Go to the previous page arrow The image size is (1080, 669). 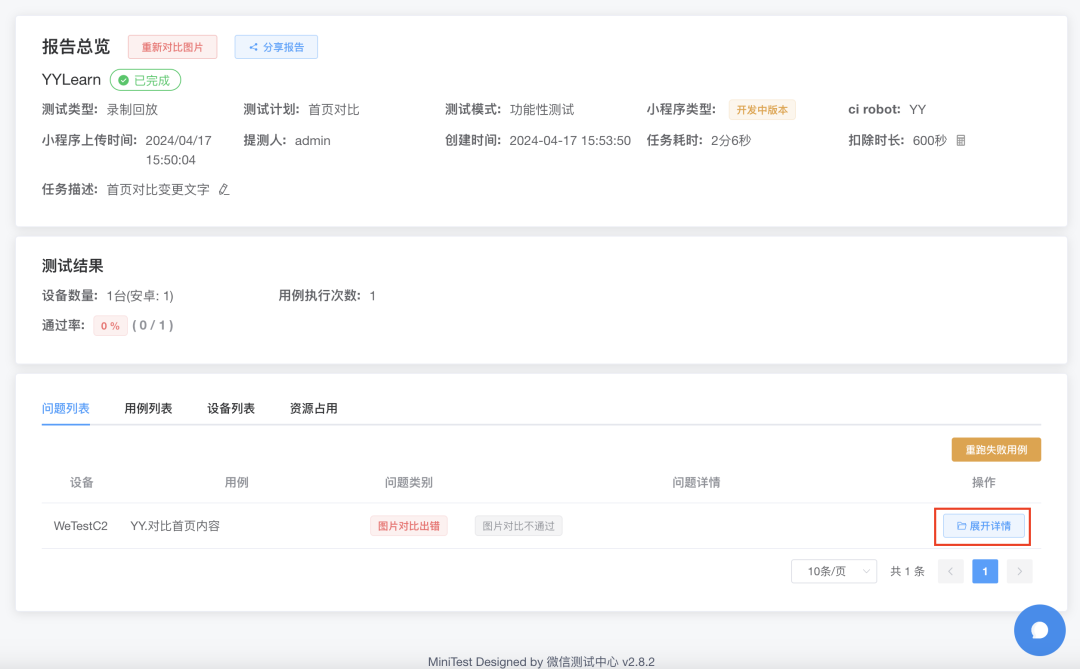(951, 571)
